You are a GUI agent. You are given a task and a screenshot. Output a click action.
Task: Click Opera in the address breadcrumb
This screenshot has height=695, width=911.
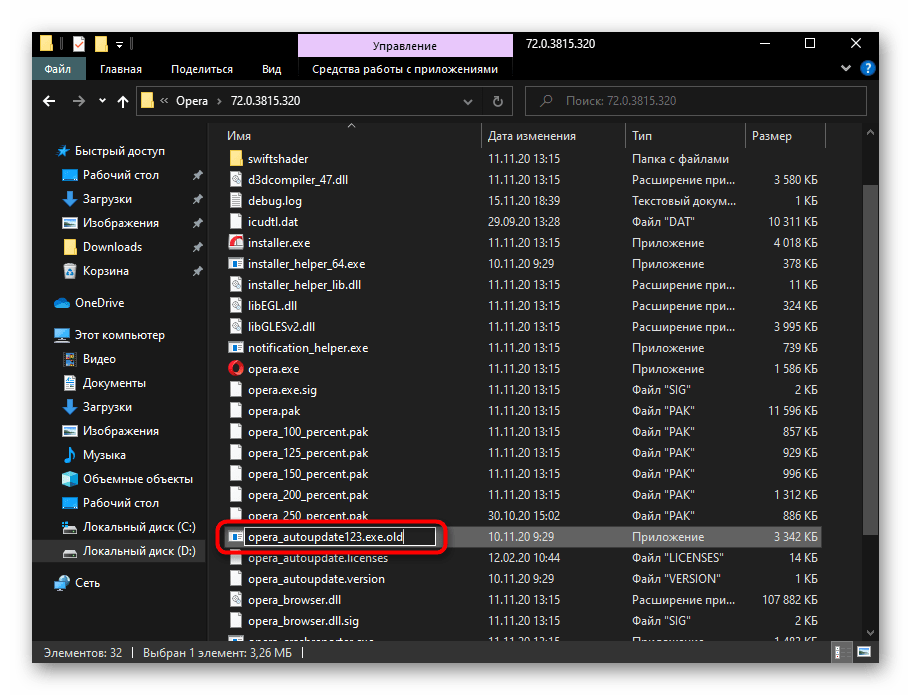(x=192, y=101)
